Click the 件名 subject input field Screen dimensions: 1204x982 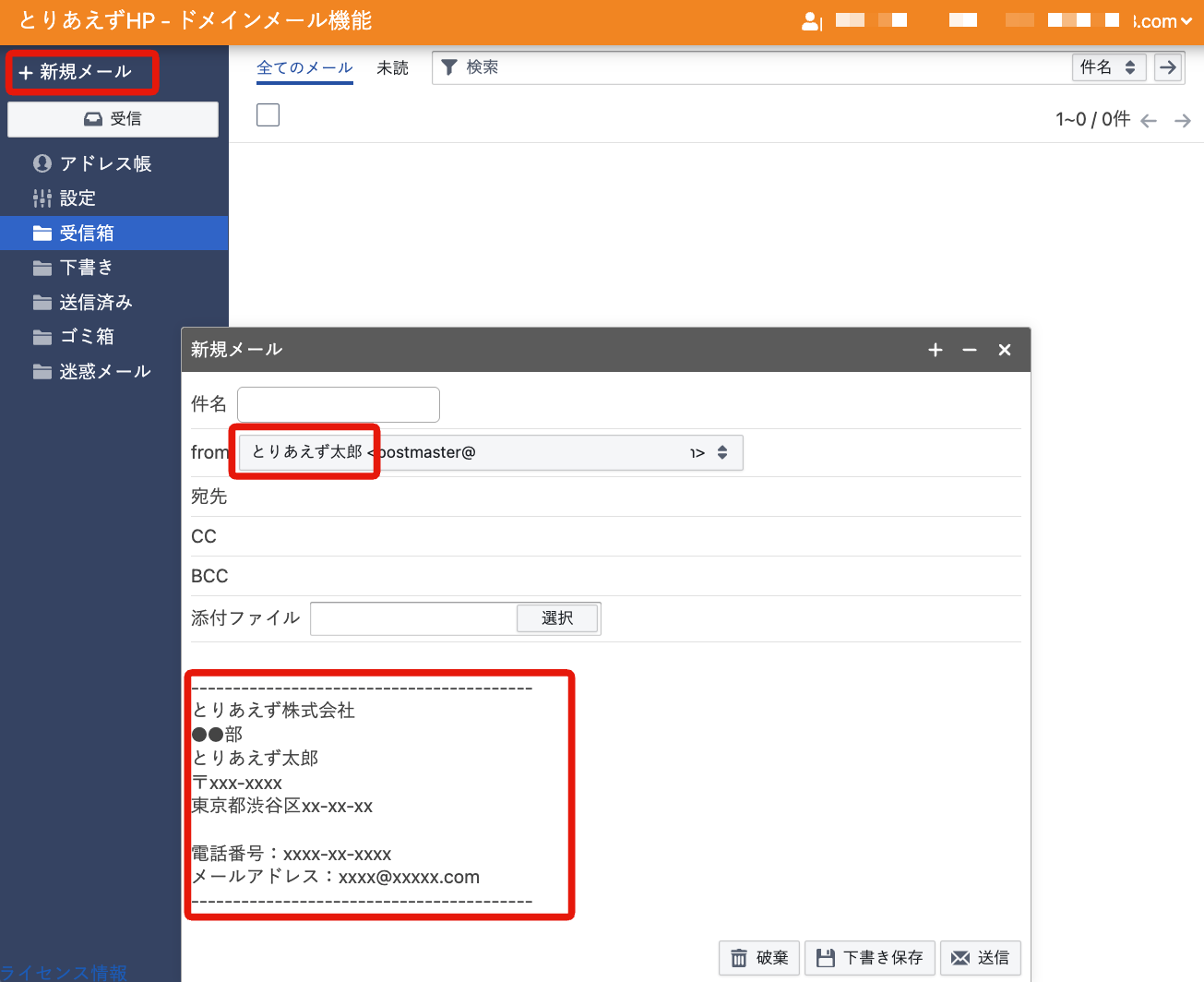click(x=339, y=404)
